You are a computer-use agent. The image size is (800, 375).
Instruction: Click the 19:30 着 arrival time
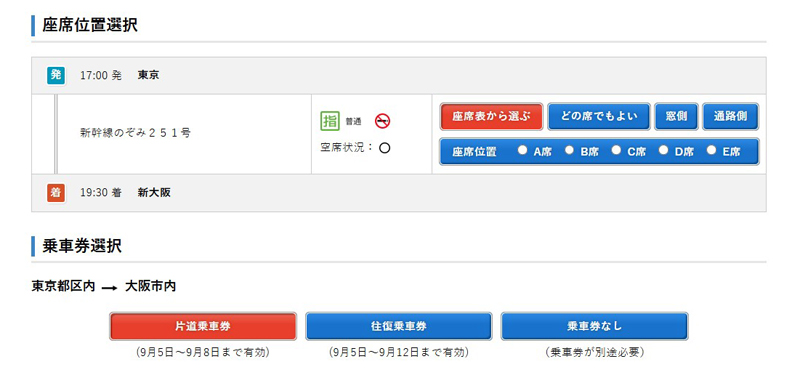[x=101, y=193]
